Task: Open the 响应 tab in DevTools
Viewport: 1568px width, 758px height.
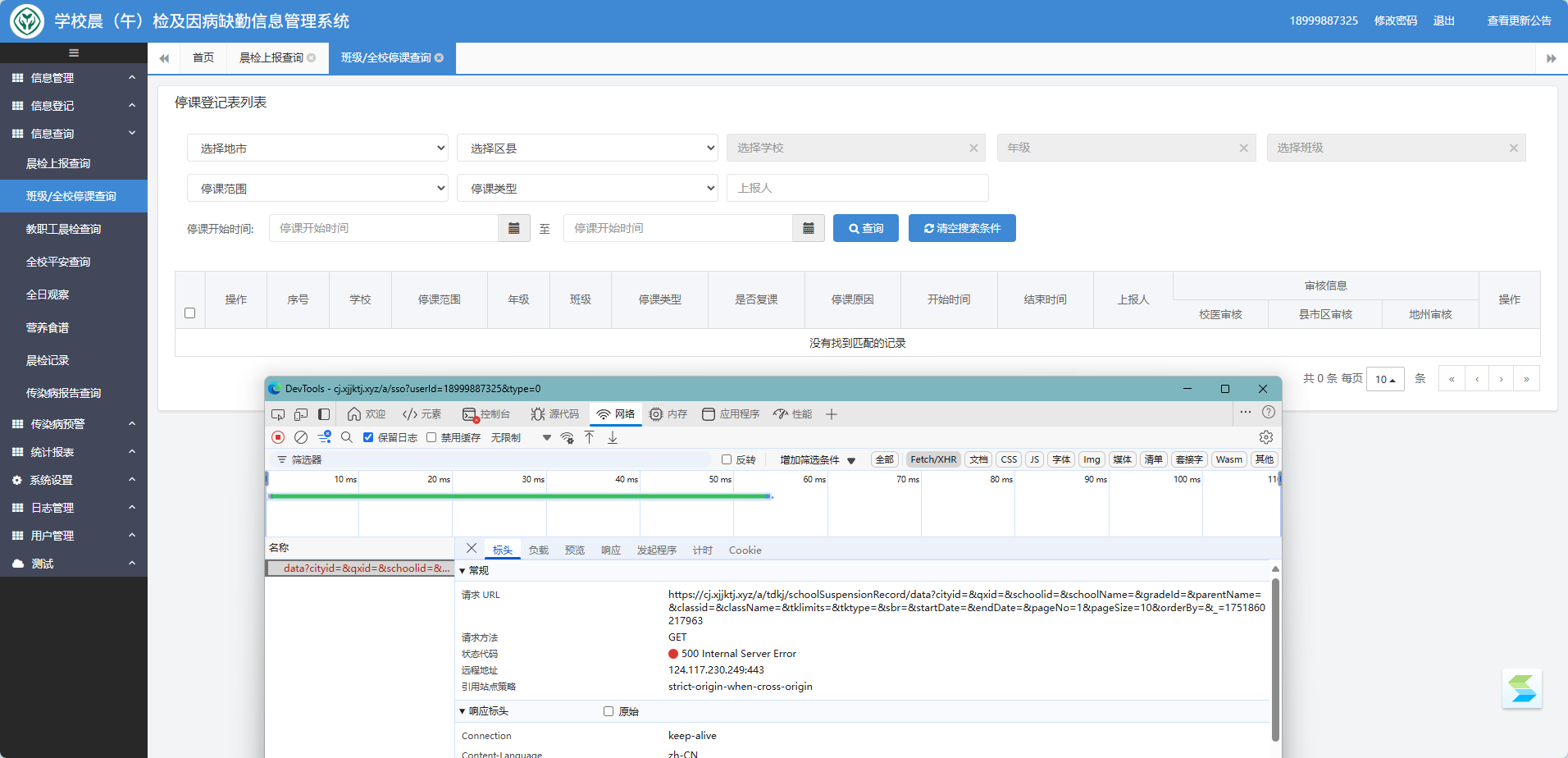Action: pos(610,550)
